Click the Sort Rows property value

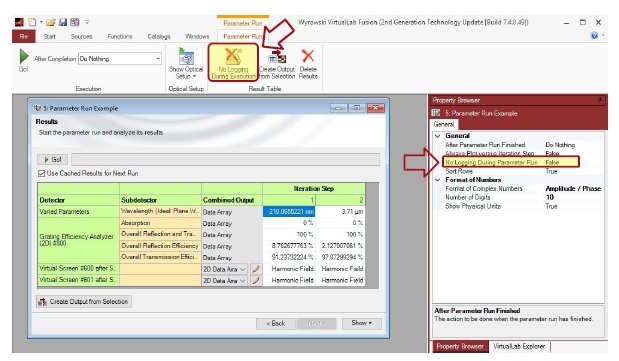click(551, 171)
